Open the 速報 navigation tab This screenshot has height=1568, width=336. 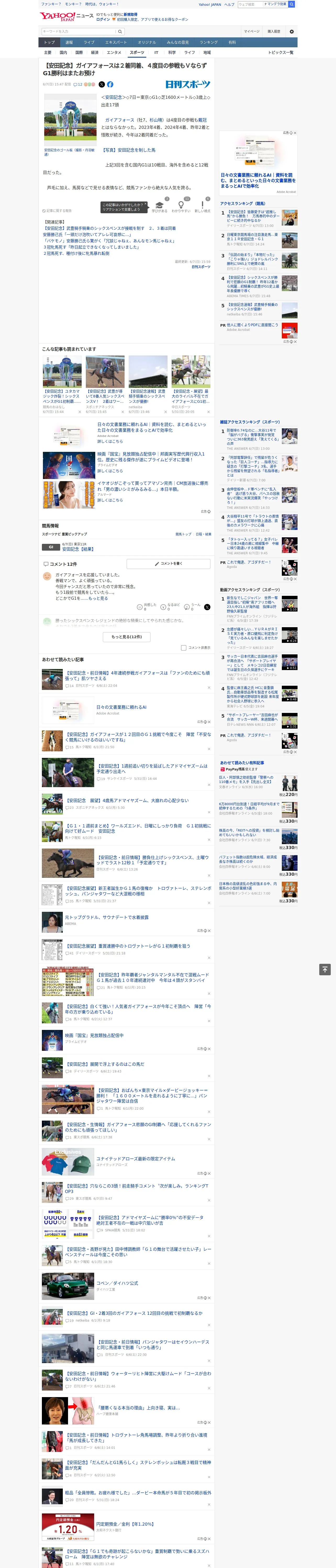(69, 43)
